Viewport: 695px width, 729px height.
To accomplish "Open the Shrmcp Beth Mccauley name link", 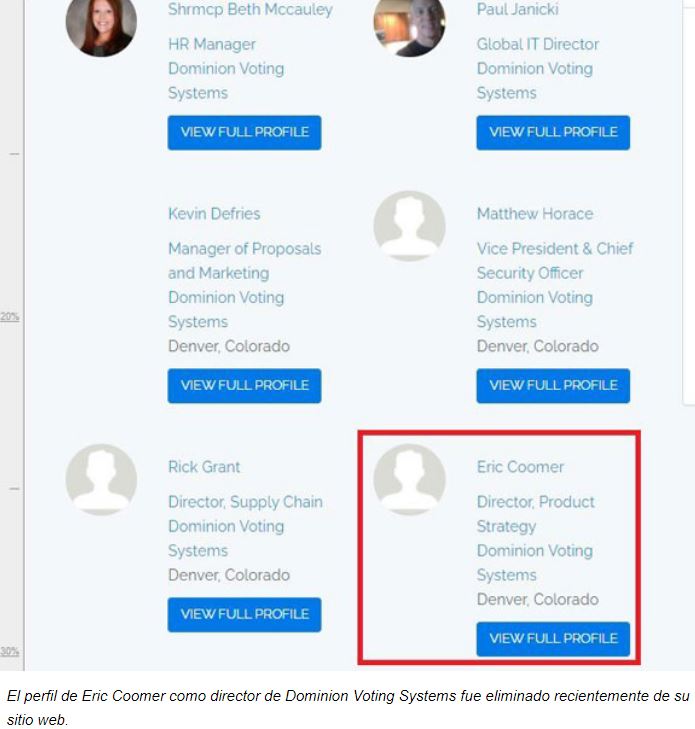I will point(250,9).
